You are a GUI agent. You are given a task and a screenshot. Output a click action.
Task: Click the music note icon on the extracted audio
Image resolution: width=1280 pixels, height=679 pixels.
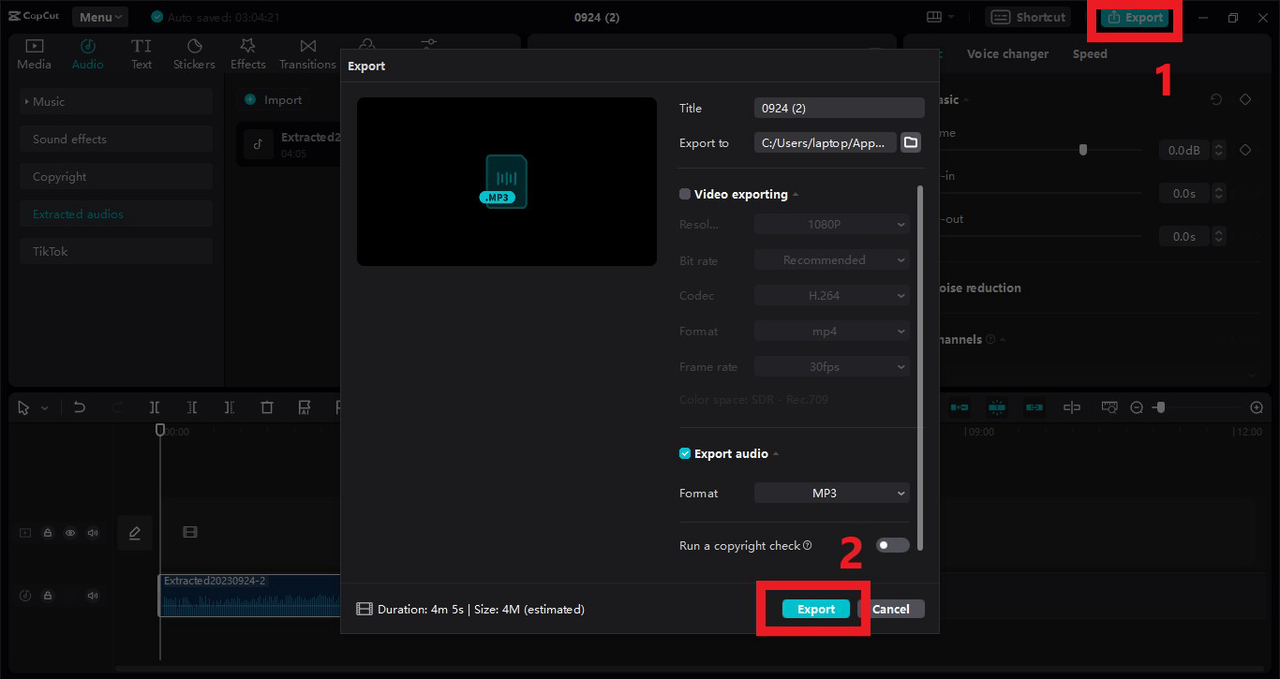258,145
